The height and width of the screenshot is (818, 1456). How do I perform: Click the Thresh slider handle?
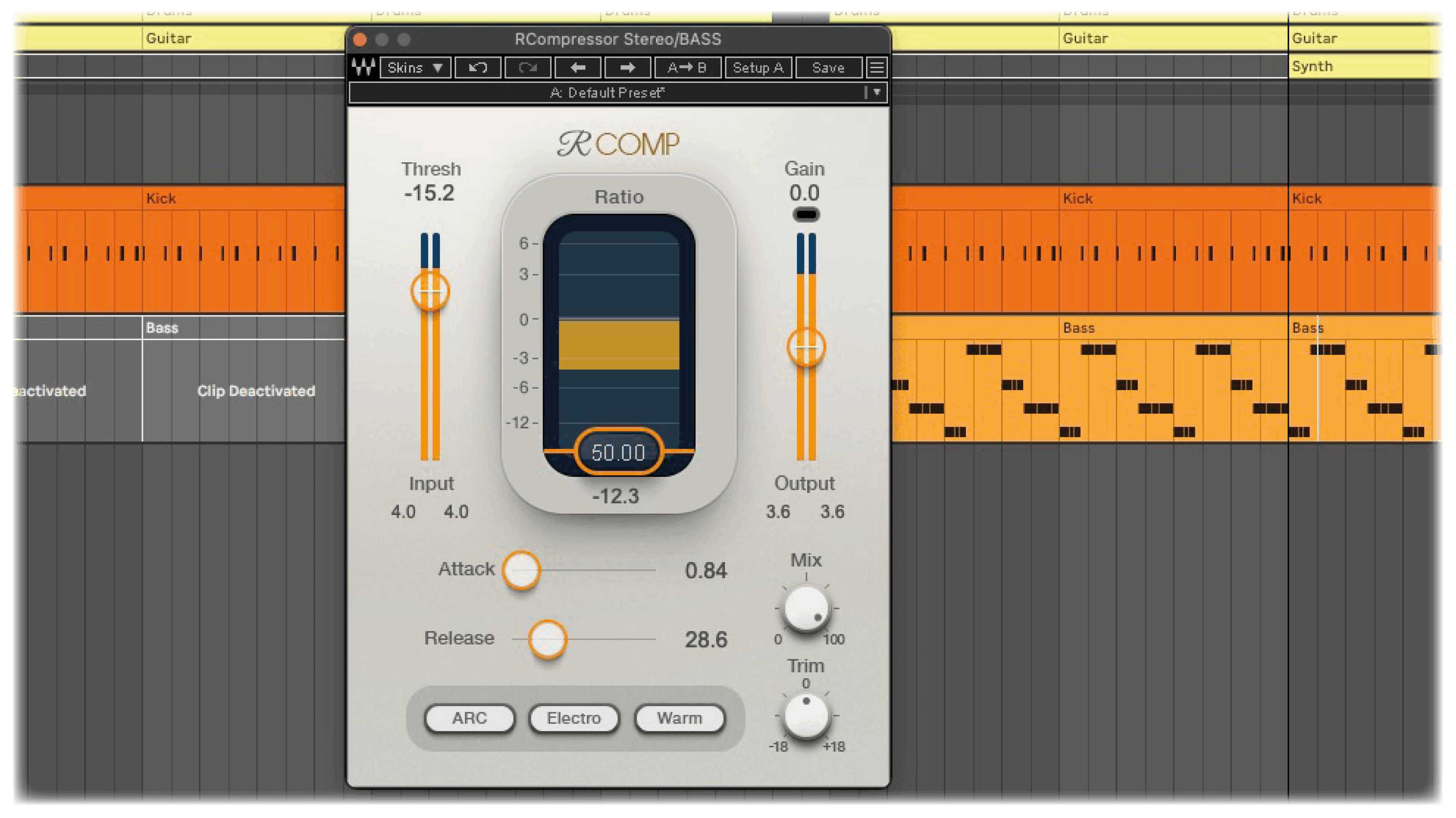point(430,291)
